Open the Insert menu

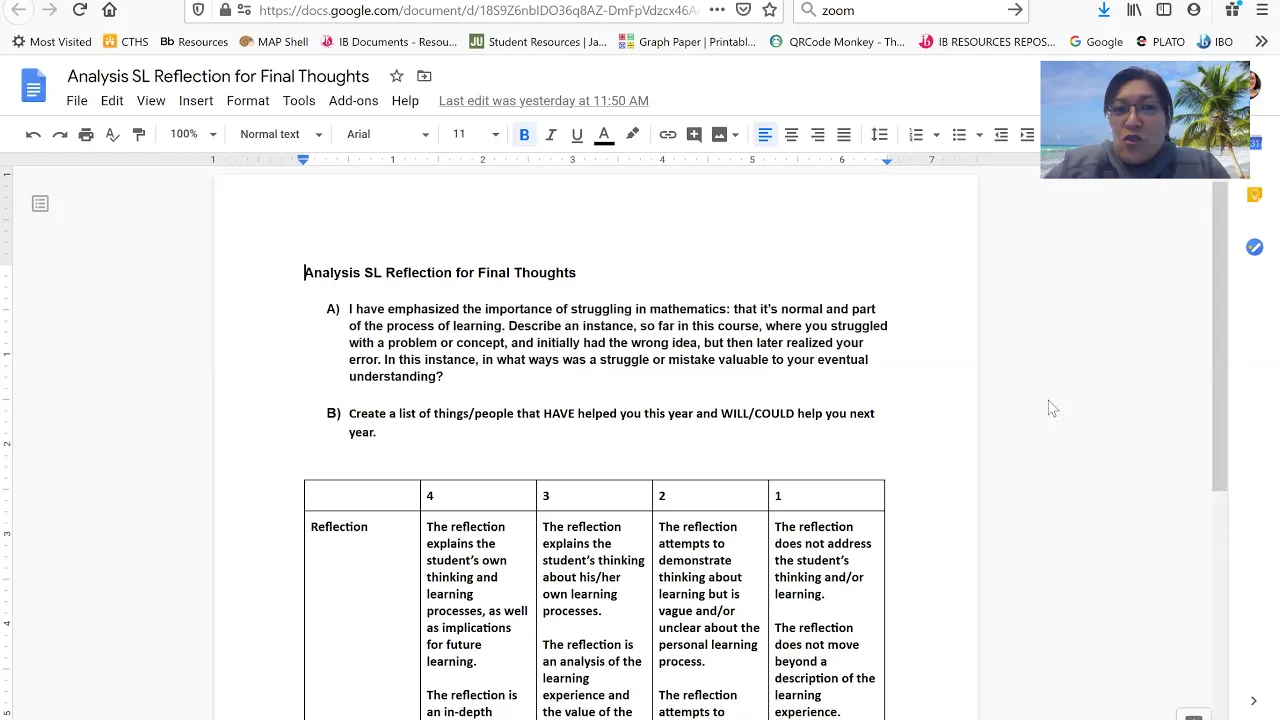(x=196, y=101)
